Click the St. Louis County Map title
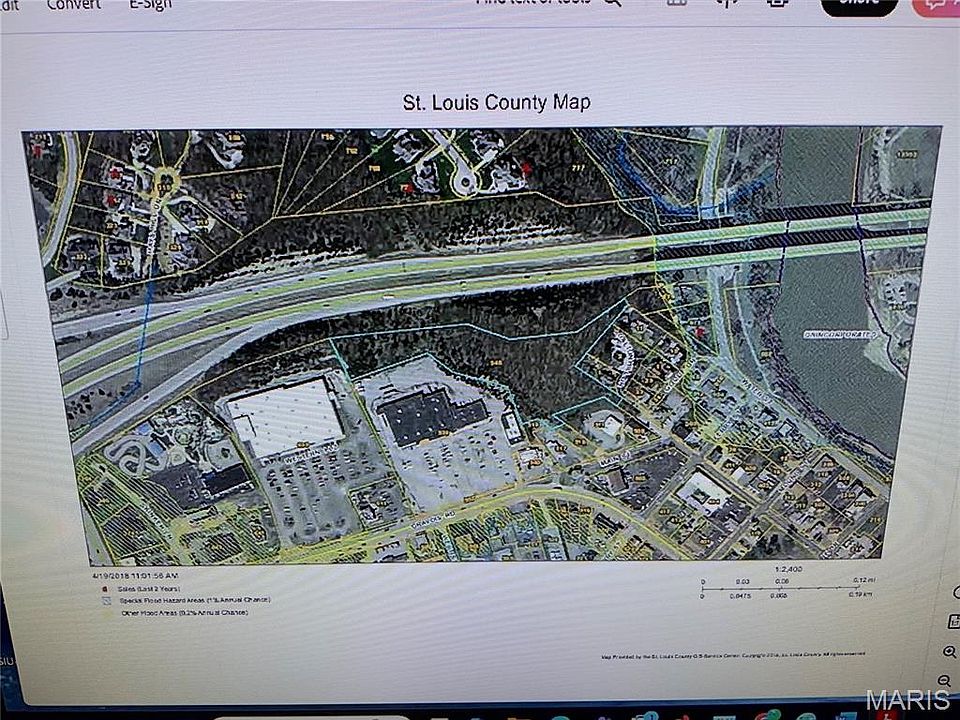 [496, 102]
